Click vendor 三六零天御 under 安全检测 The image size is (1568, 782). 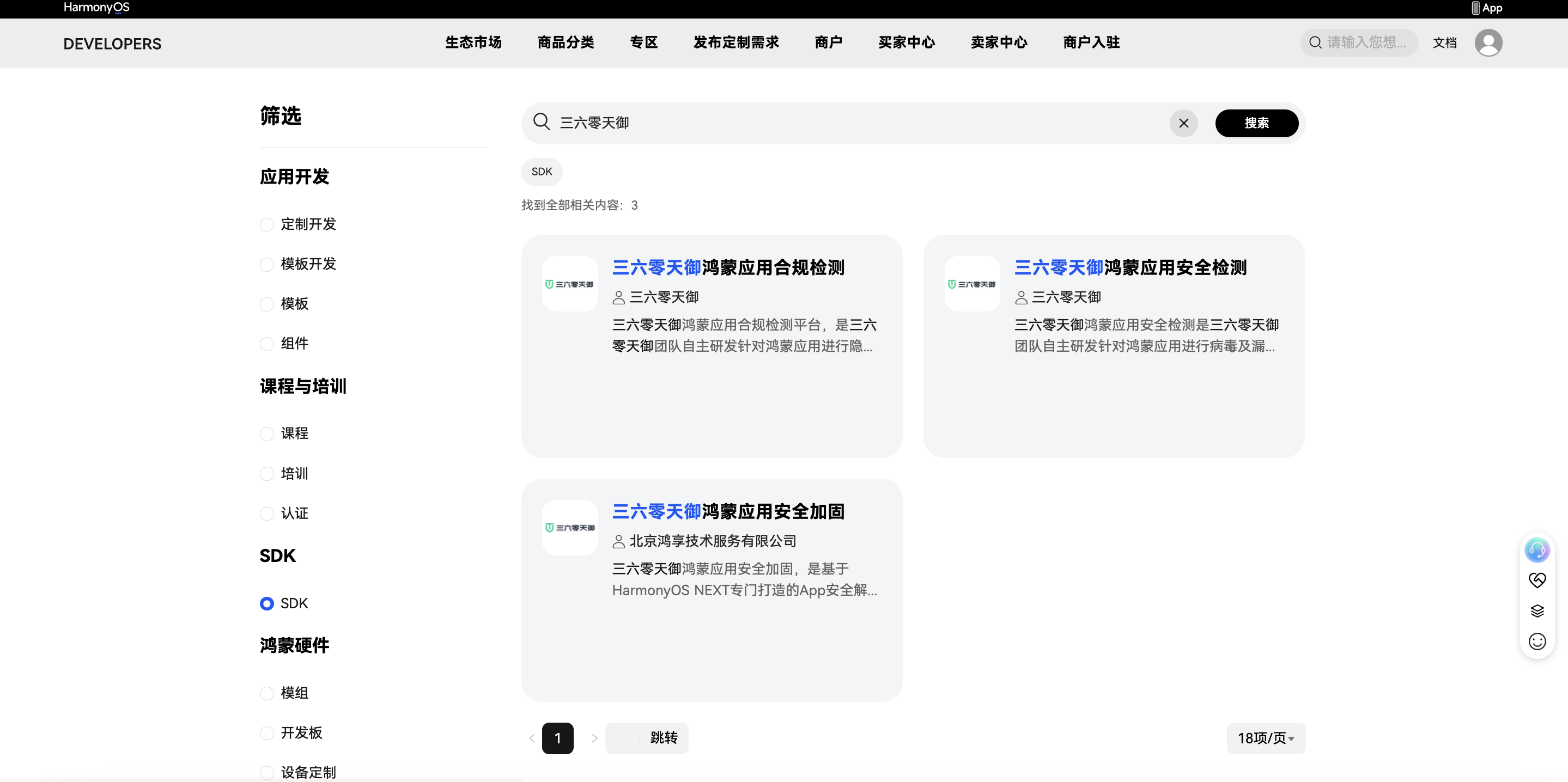pyautogui.click(x=1066, y=296)
